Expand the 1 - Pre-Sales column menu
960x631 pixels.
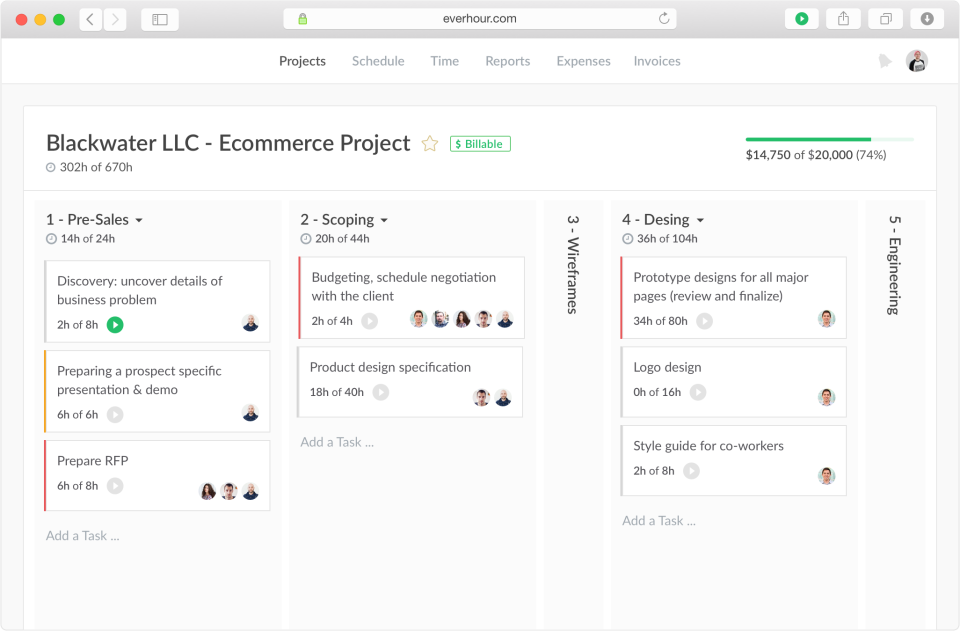[139, 220]
